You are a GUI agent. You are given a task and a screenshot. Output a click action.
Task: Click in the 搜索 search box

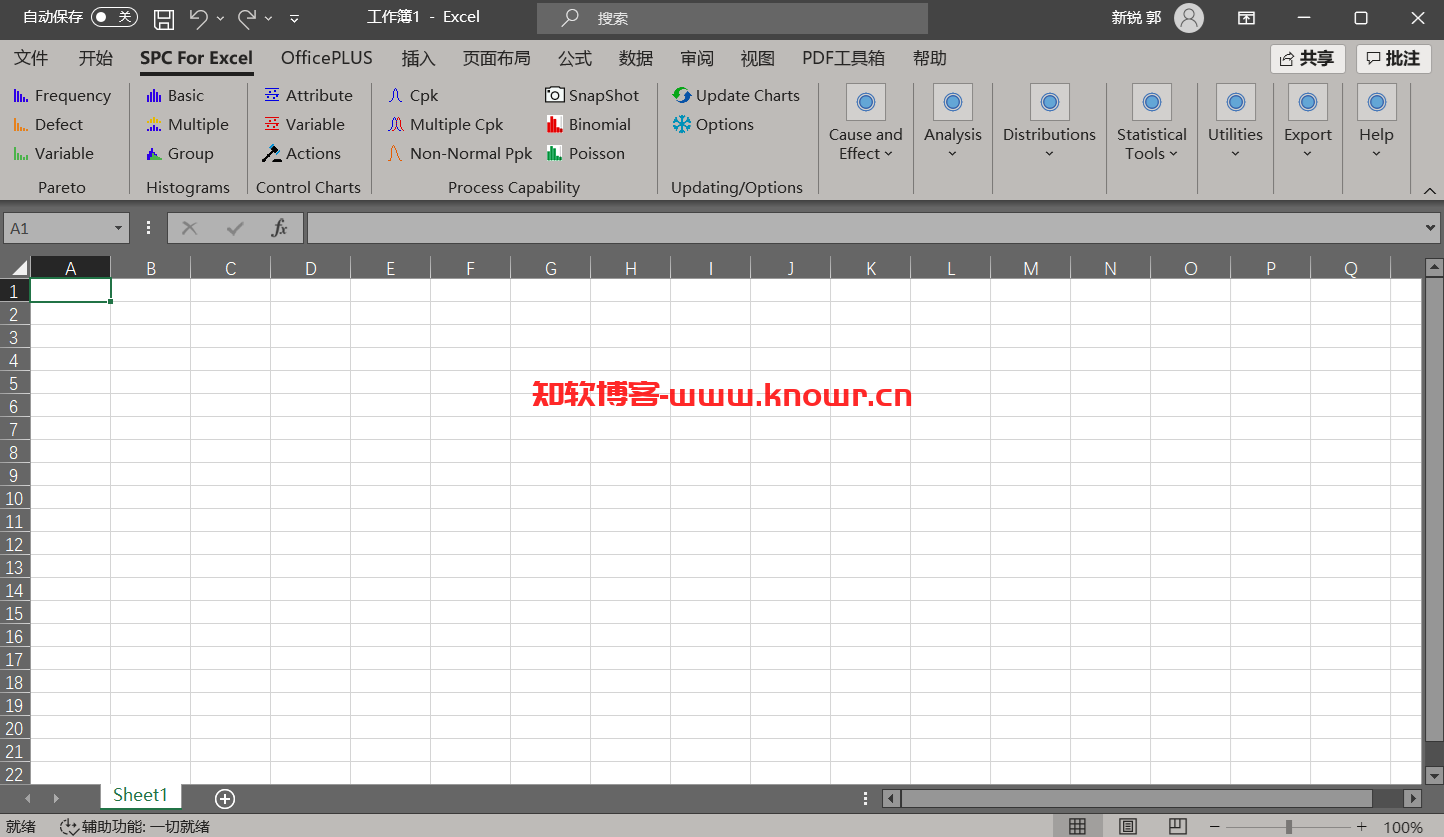[732, 18]
